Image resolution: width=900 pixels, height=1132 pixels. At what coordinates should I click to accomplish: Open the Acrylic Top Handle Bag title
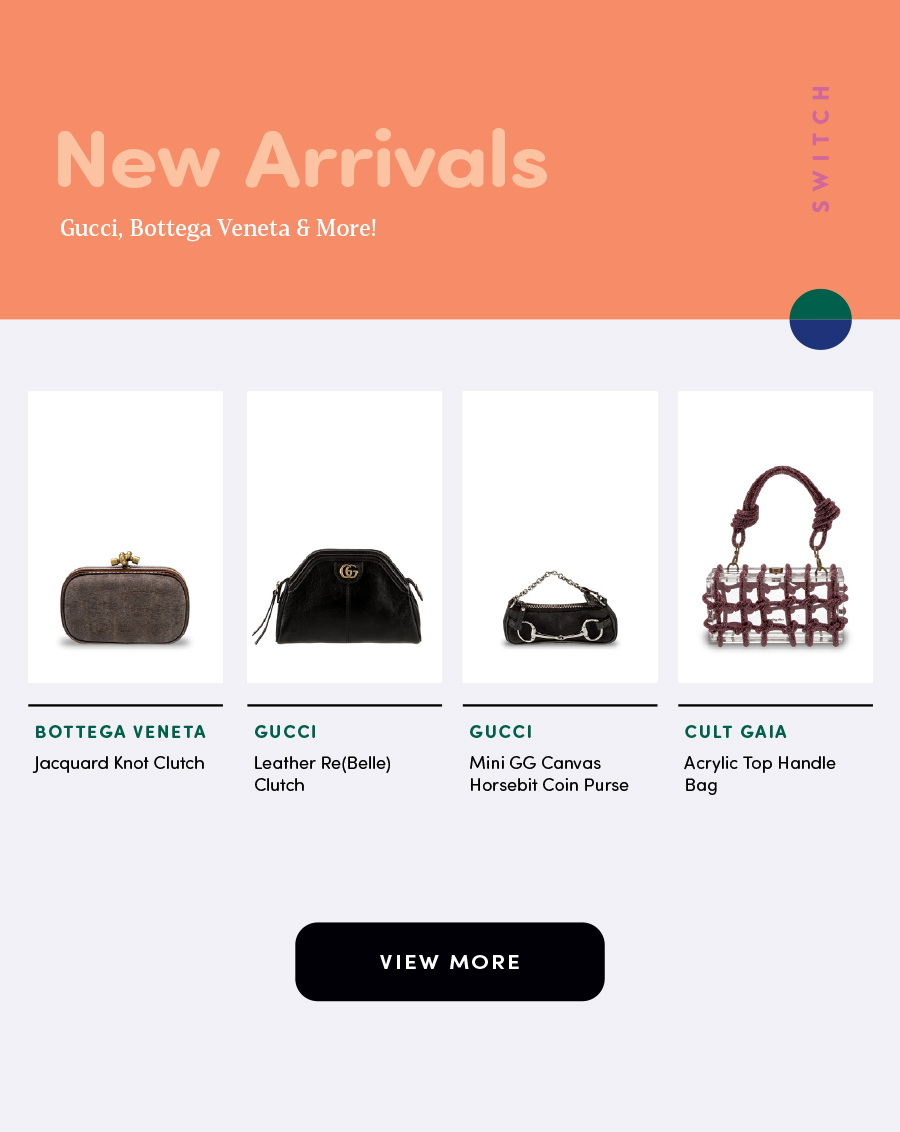click(760, 774)
